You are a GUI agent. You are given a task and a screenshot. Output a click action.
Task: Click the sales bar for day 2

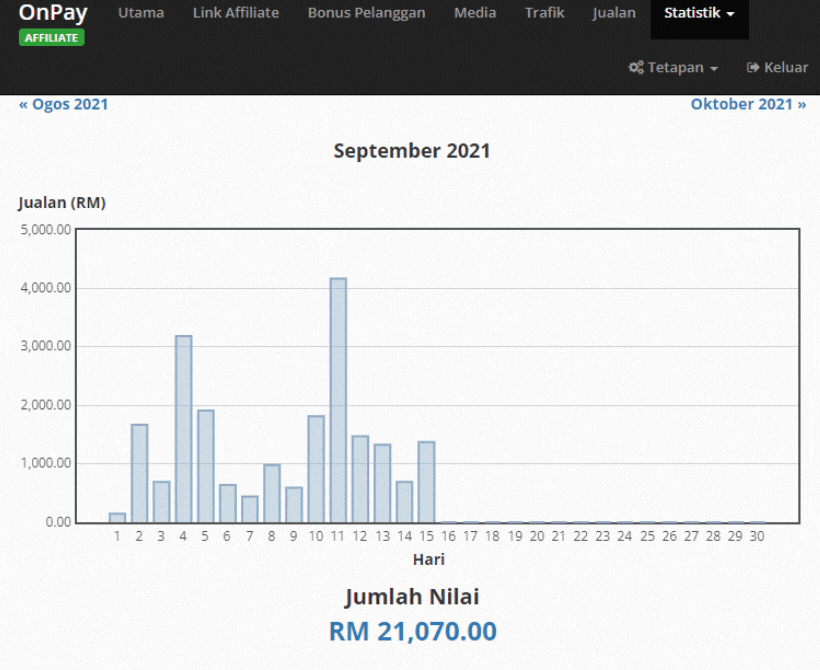click(140, 474)
